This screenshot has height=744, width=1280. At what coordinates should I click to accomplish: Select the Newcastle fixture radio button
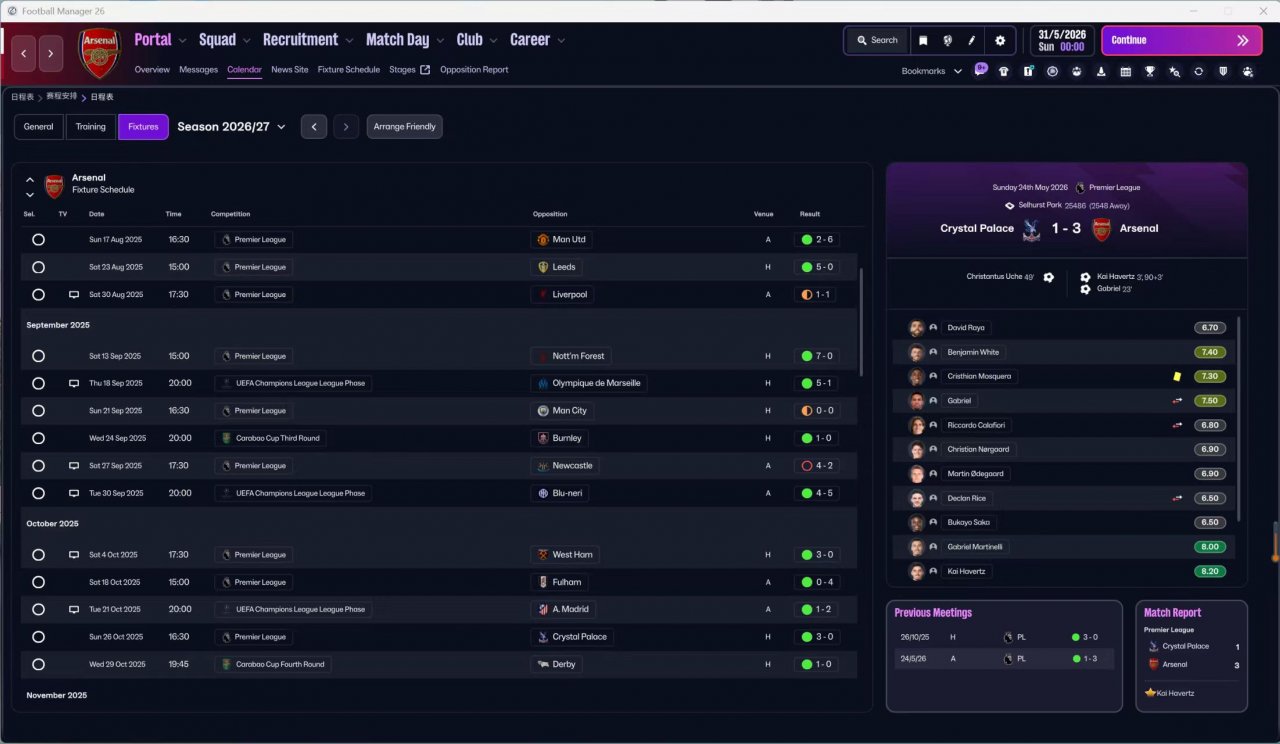[38, 466]
